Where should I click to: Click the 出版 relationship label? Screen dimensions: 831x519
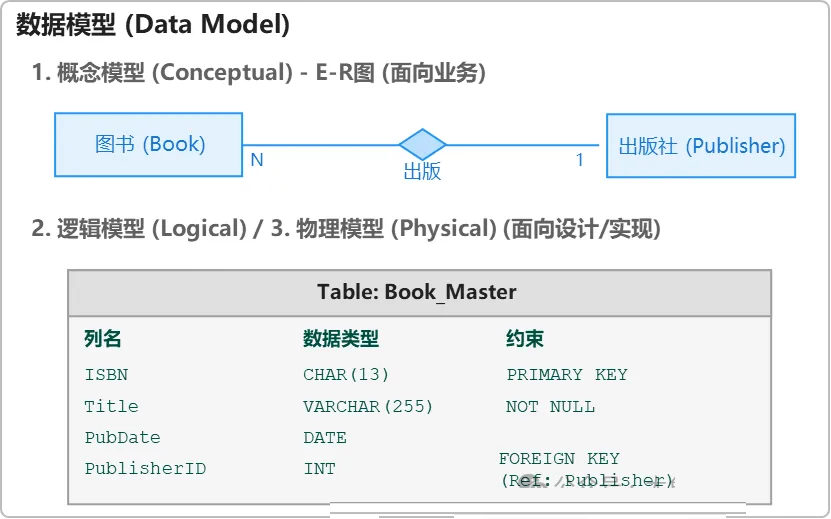click(x=422, y=171)
